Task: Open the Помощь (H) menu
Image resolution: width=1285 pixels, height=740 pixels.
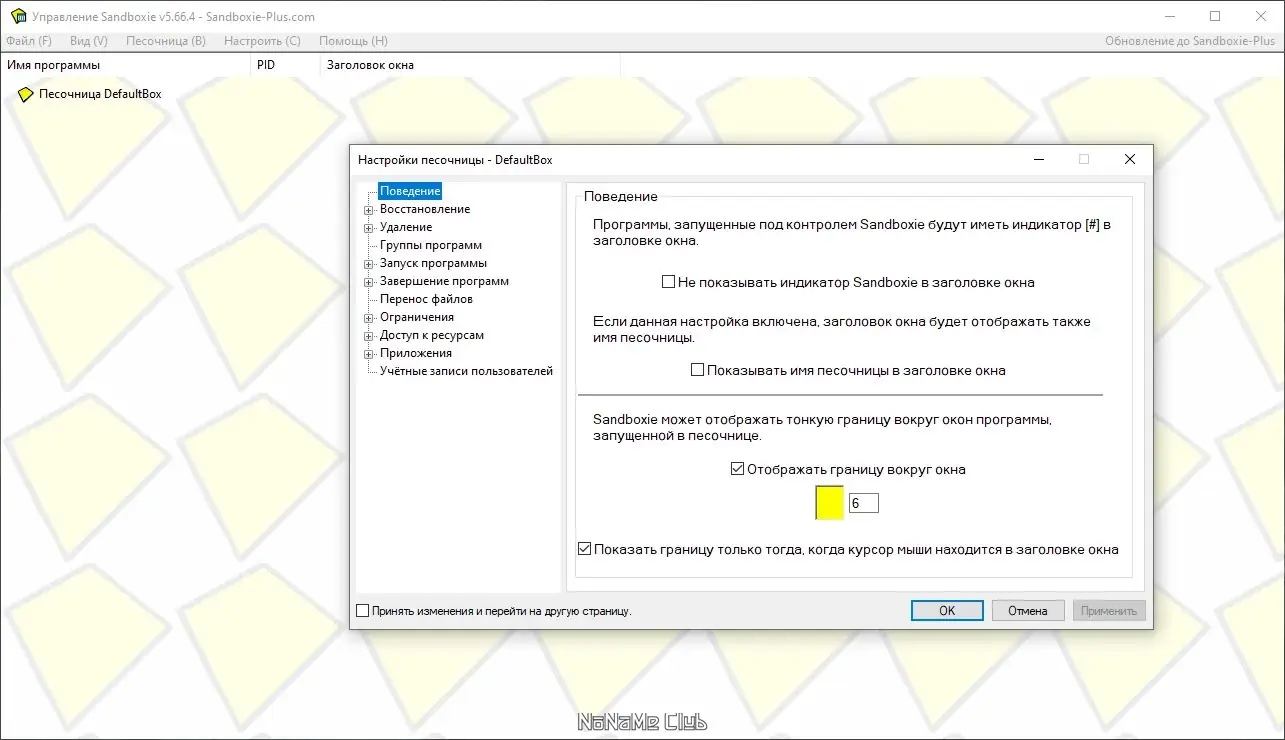Action: [353, 41]
